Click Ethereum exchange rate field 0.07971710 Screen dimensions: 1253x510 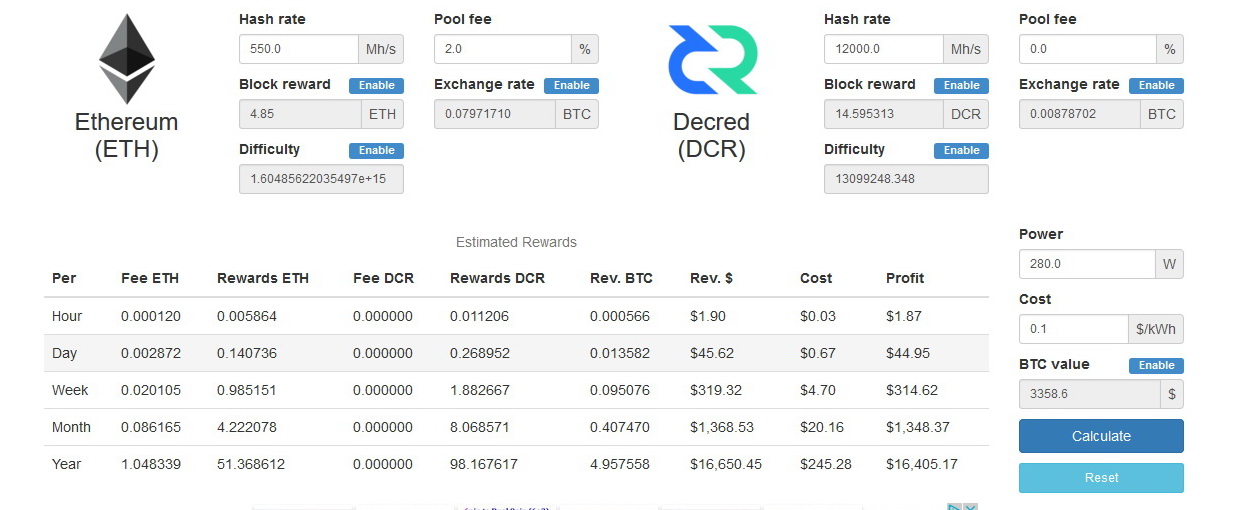click(495, 114)
